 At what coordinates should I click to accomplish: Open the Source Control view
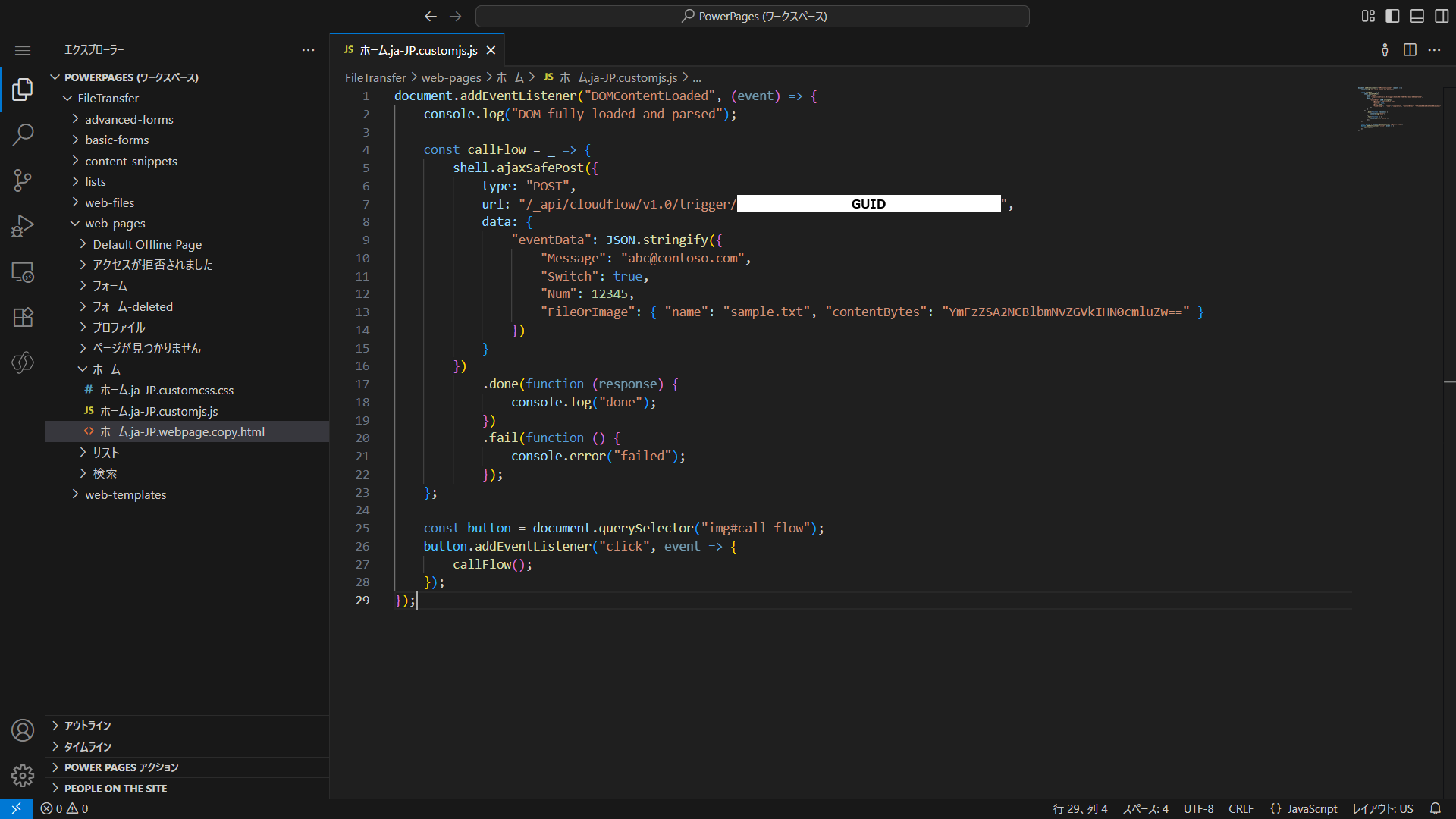pos(23,180)
